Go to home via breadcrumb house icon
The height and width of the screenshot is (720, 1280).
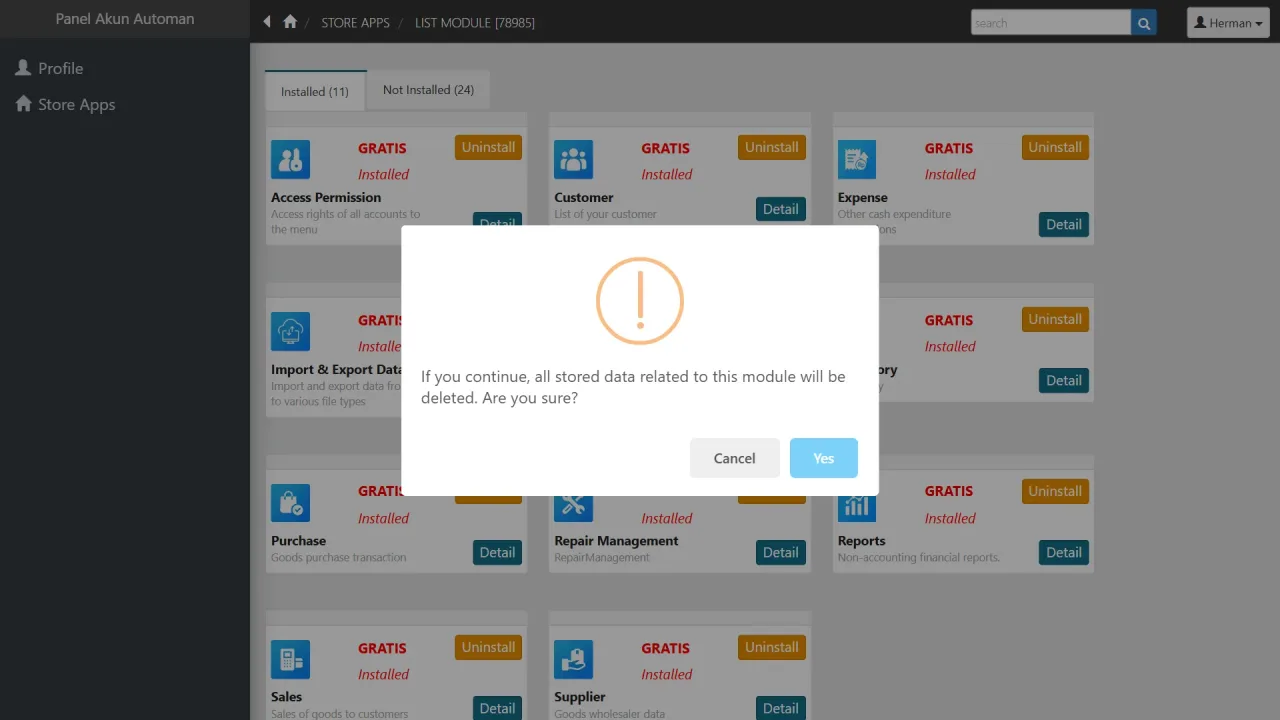[290, 22]
